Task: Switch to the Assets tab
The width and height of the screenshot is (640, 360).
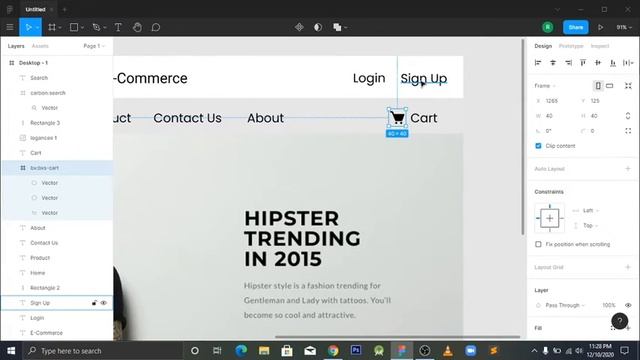Action: [40, 46]
